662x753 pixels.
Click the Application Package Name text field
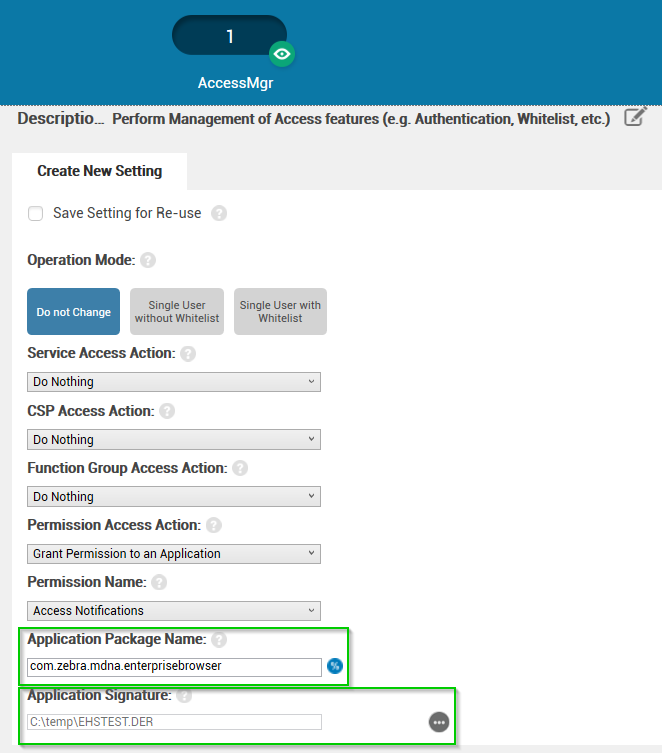click(x=174, y=666)
